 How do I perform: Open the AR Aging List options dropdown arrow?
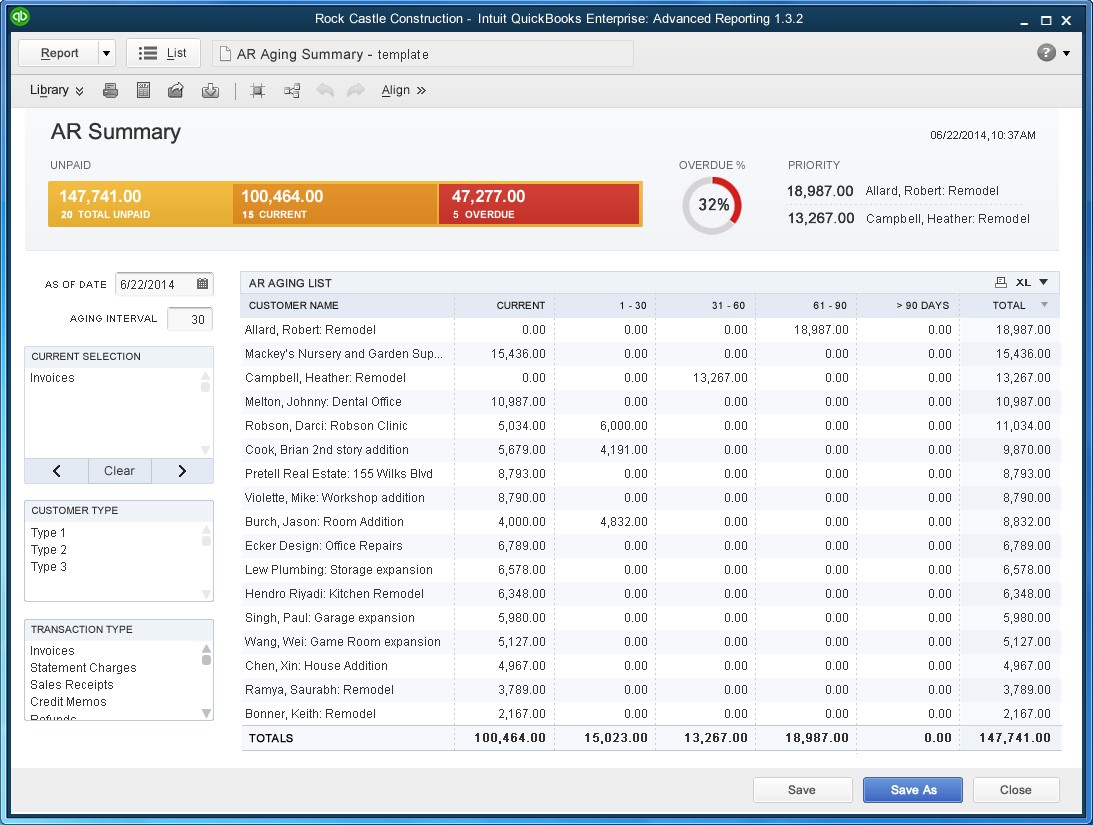[x=1044, y=282]
